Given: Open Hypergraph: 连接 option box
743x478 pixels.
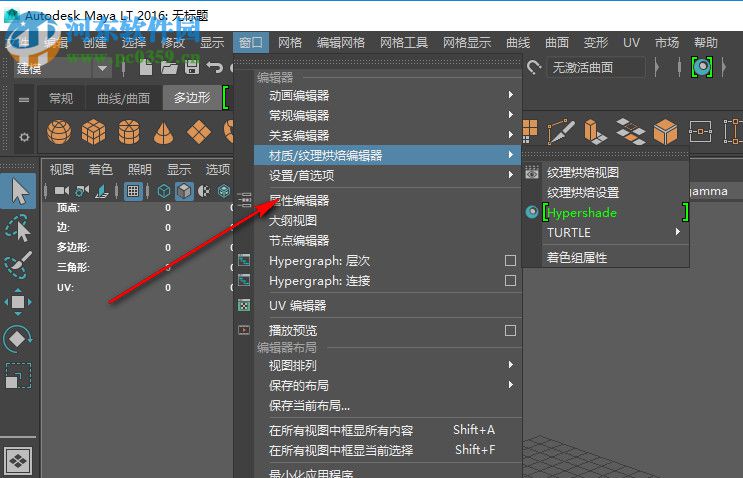Looking at the screenshot, I should click(510, 280).
